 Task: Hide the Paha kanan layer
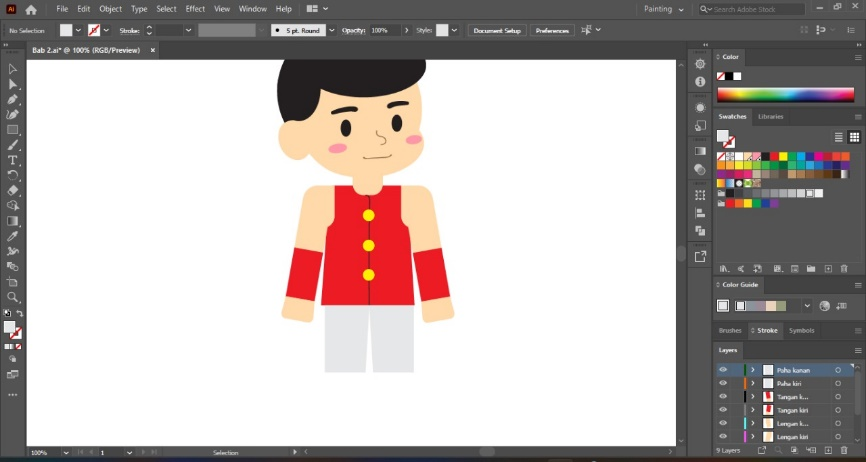[723, 370]
